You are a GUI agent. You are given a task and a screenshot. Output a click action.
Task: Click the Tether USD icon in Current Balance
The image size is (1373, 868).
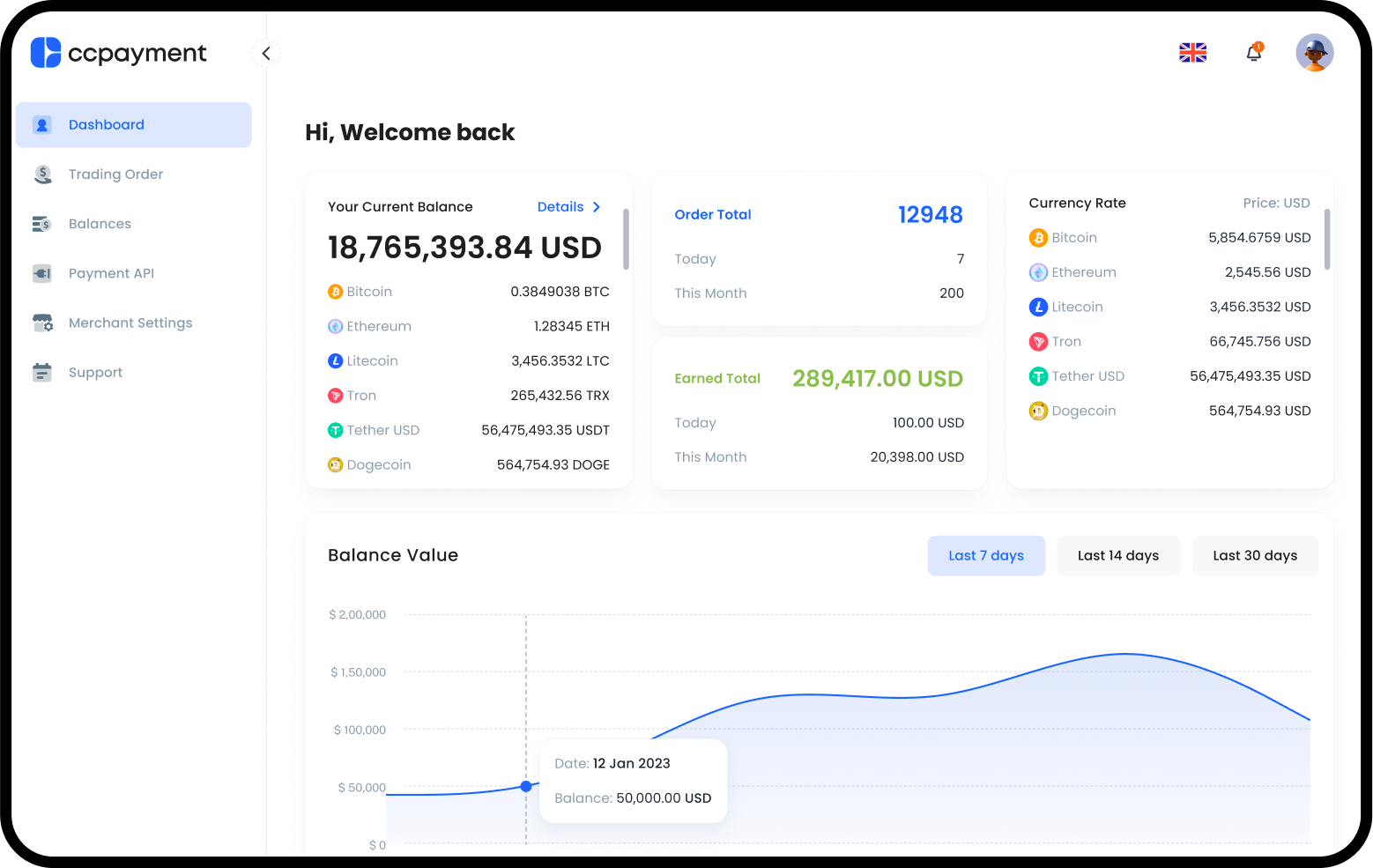[335, 430]
